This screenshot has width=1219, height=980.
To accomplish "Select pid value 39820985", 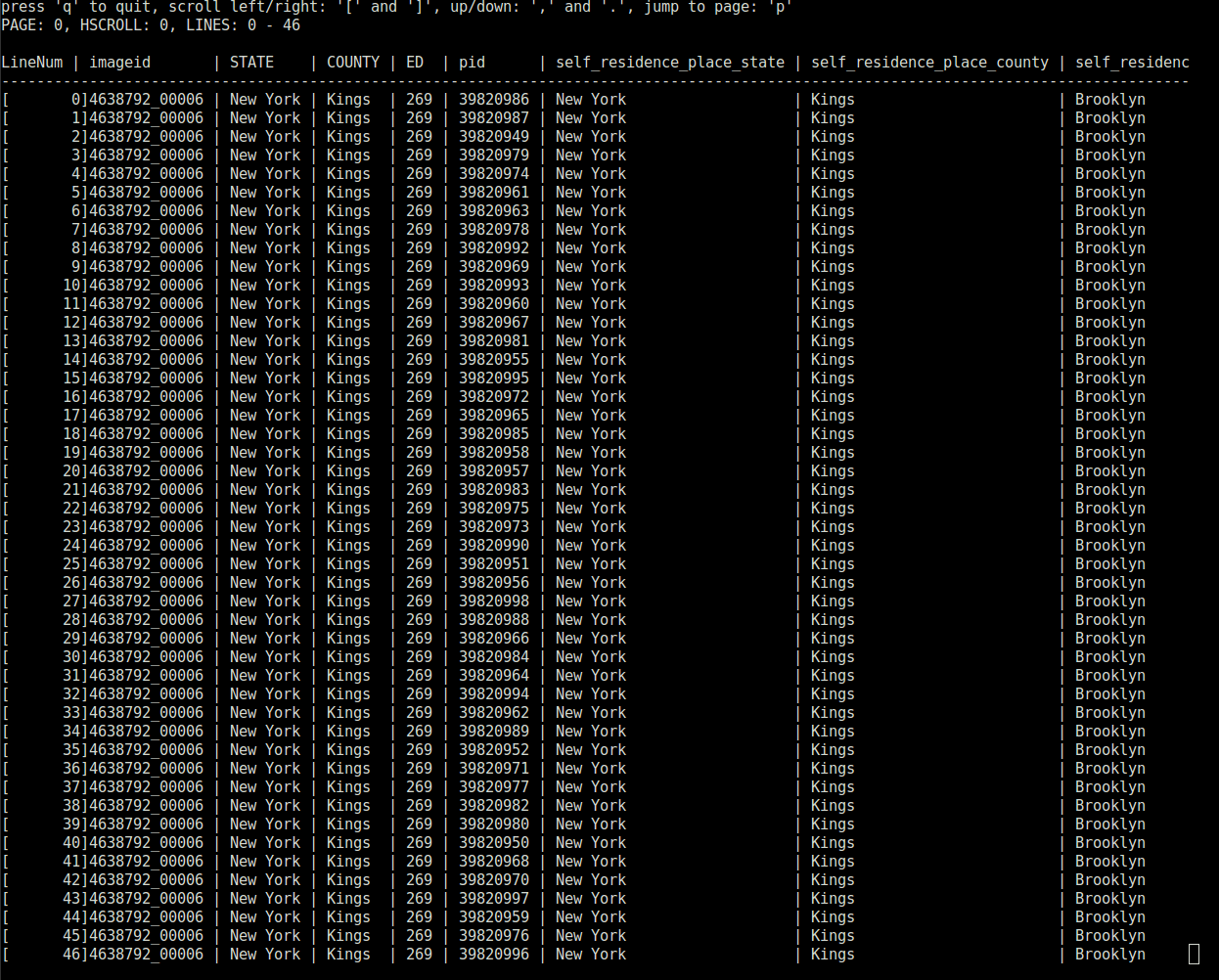I will click(494, 433).
